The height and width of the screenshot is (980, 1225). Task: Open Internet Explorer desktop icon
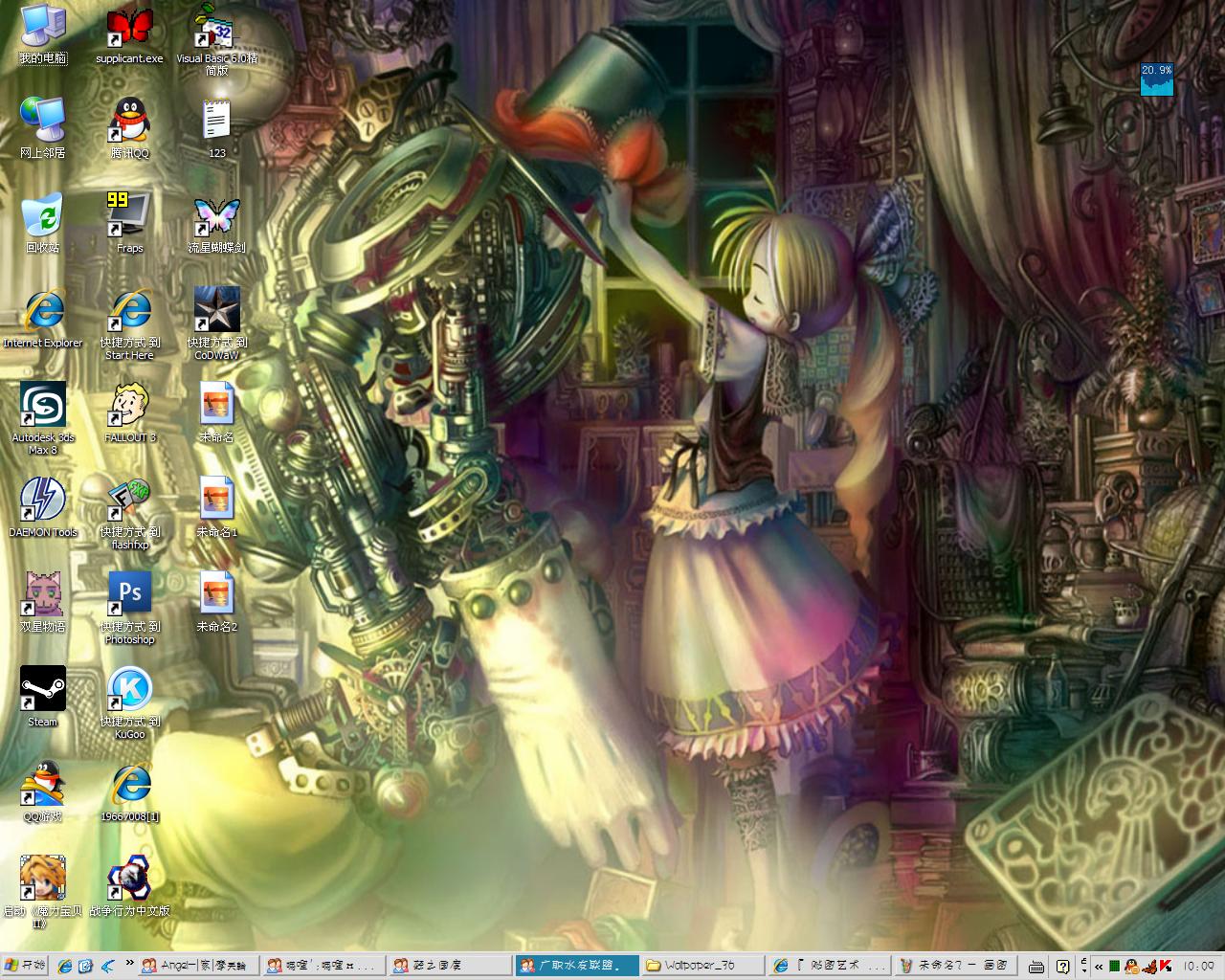click(43, 318)
